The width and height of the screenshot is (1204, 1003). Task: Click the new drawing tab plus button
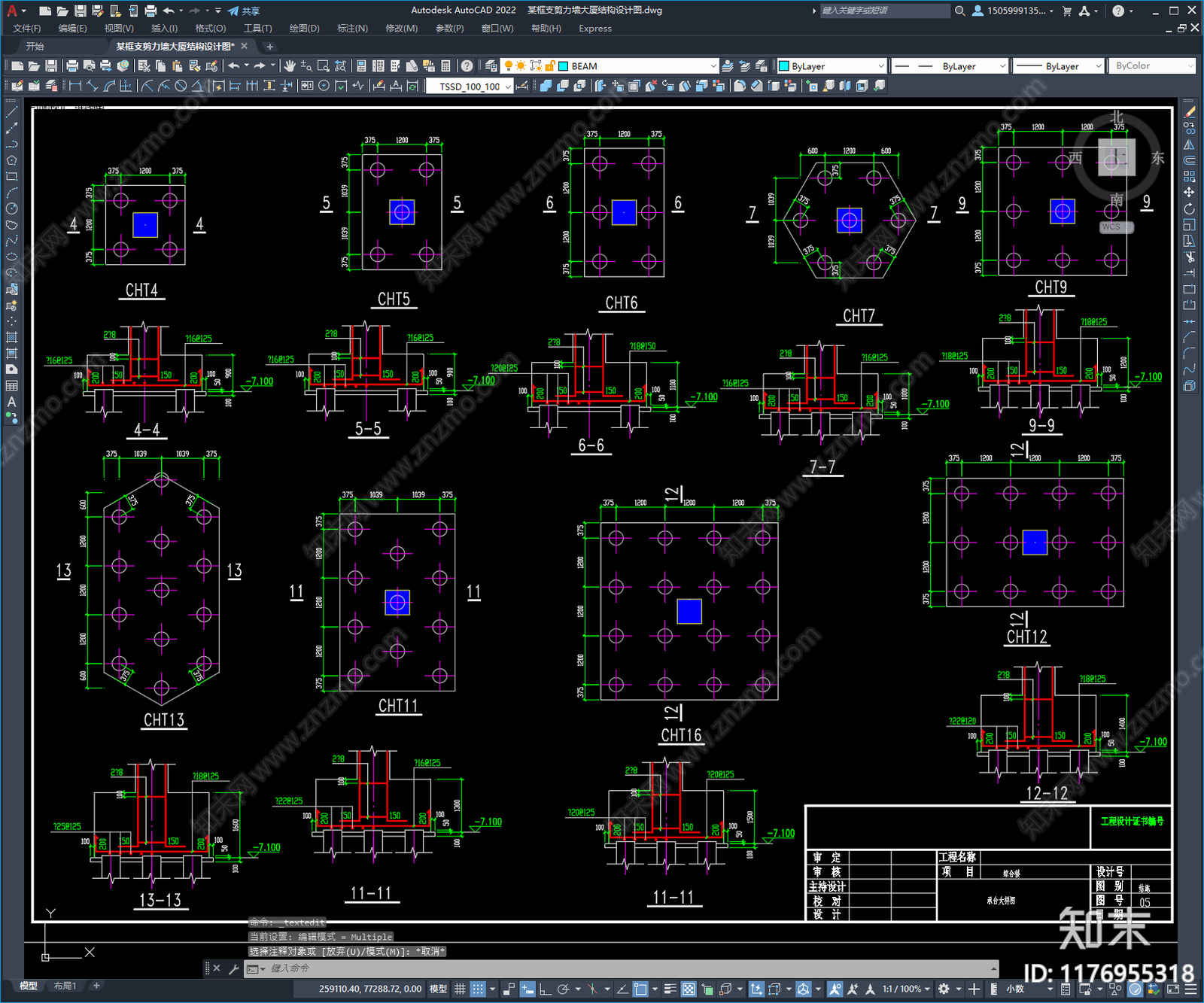click(269, 47)
